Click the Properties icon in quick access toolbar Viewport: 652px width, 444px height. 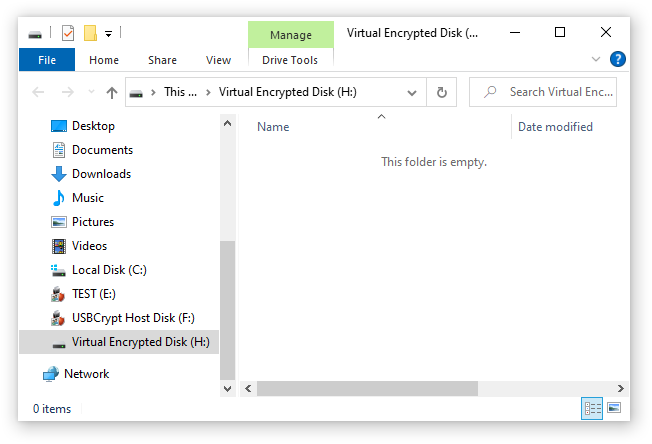(68, 33)
